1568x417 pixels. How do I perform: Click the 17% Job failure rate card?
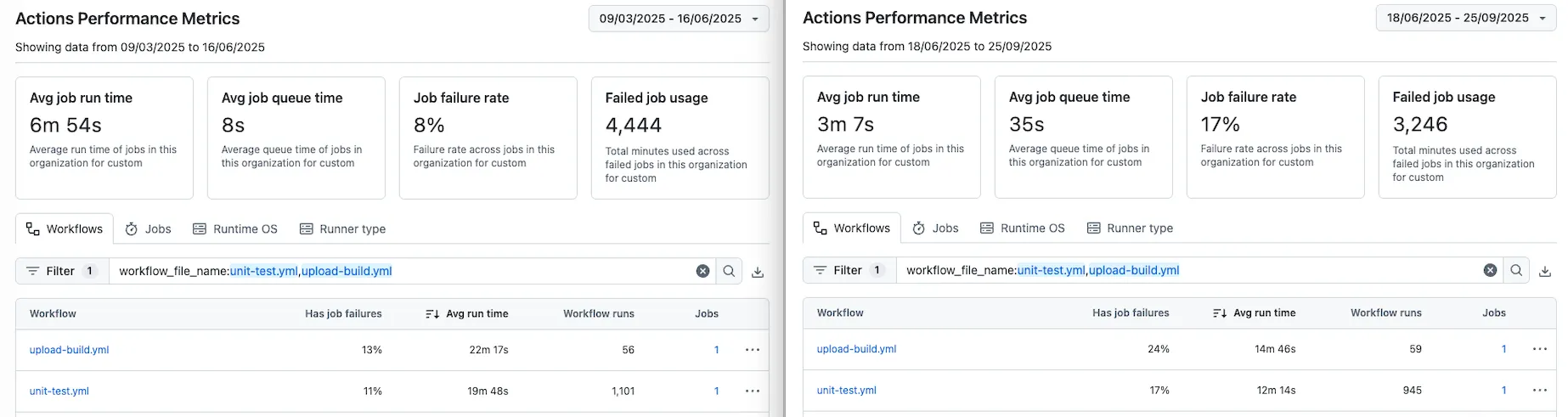(x=1276, y=138)
